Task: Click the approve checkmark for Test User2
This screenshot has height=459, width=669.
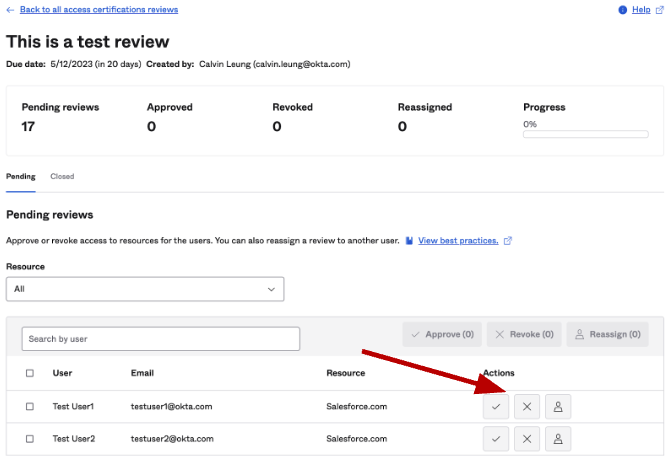Action: click(x=496, y=438)
